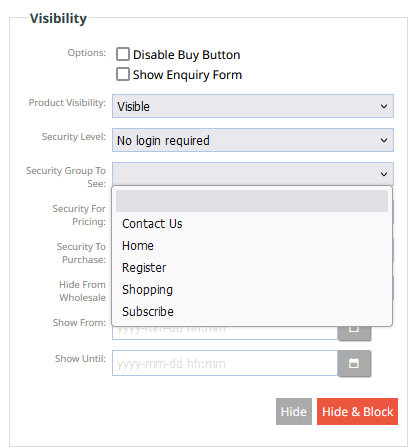Open the Product Visibility dropdown set to Visible

[x=253, y=106]
